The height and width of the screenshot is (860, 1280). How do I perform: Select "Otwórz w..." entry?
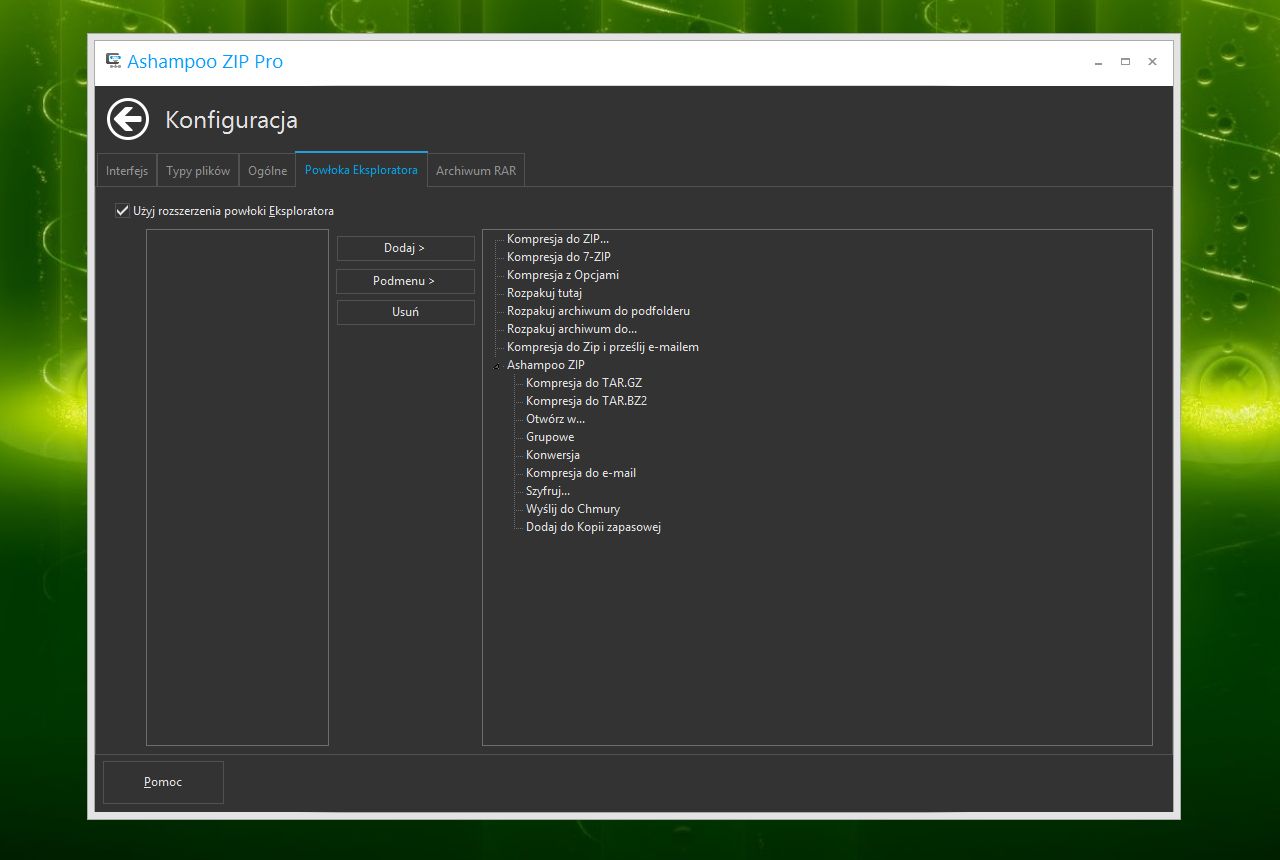click(556, 419)
